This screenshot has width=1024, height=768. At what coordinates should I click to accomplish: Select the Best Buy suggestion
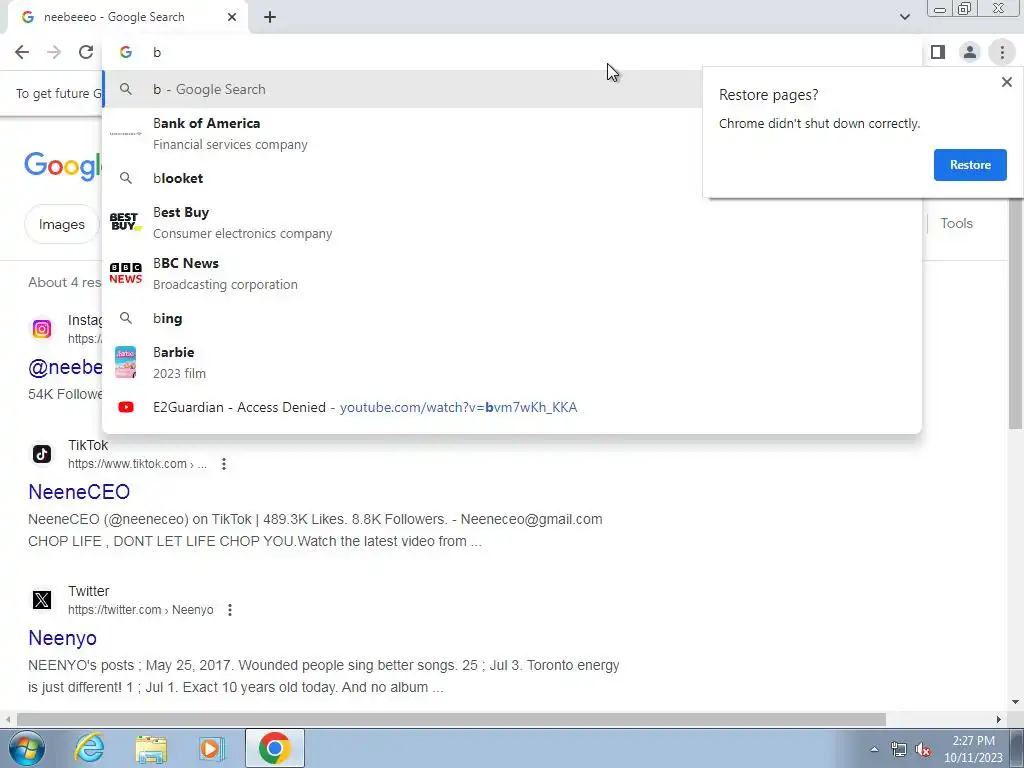click(512, 223)
